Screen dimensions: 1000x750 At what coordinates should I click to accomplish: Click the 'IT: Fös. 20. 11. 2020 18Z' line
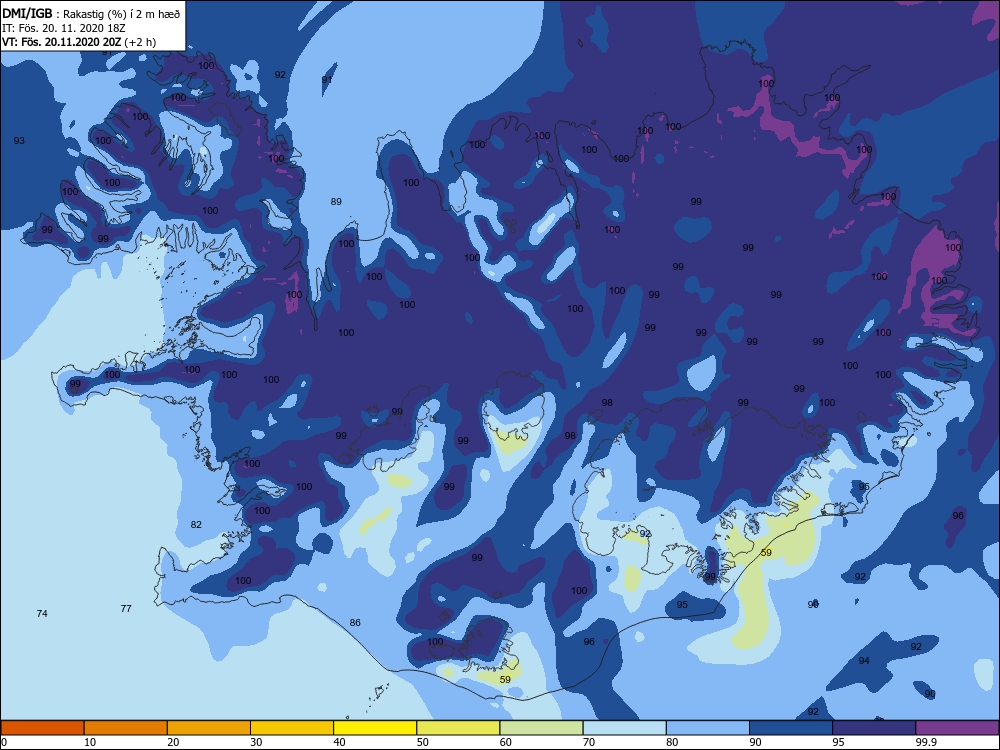click(x=64, y=29)
